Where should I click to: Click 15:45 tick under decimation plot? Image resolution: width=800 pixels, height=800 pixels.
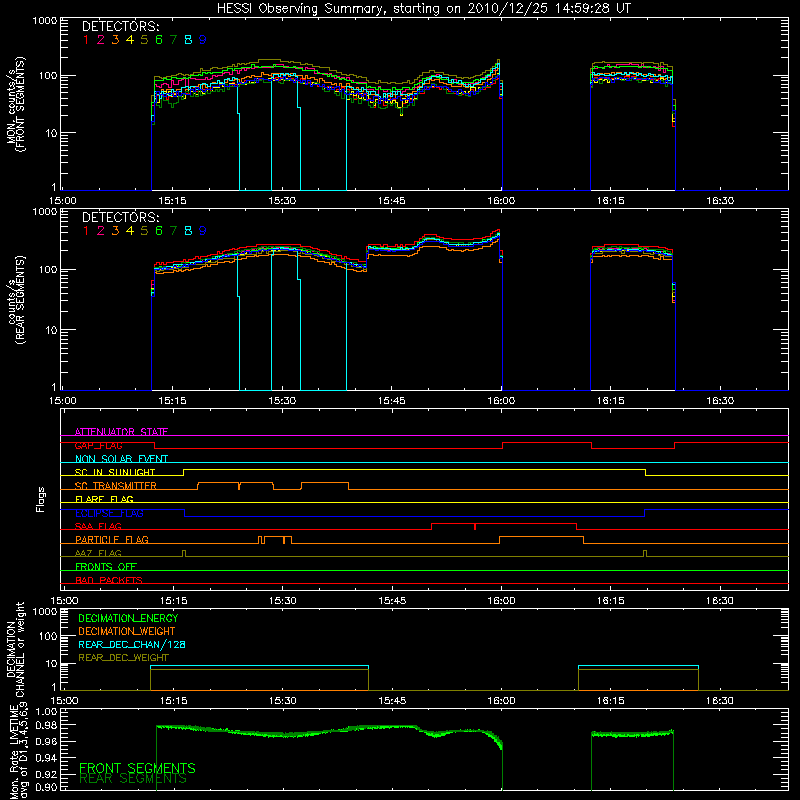[x=392, y=701]
